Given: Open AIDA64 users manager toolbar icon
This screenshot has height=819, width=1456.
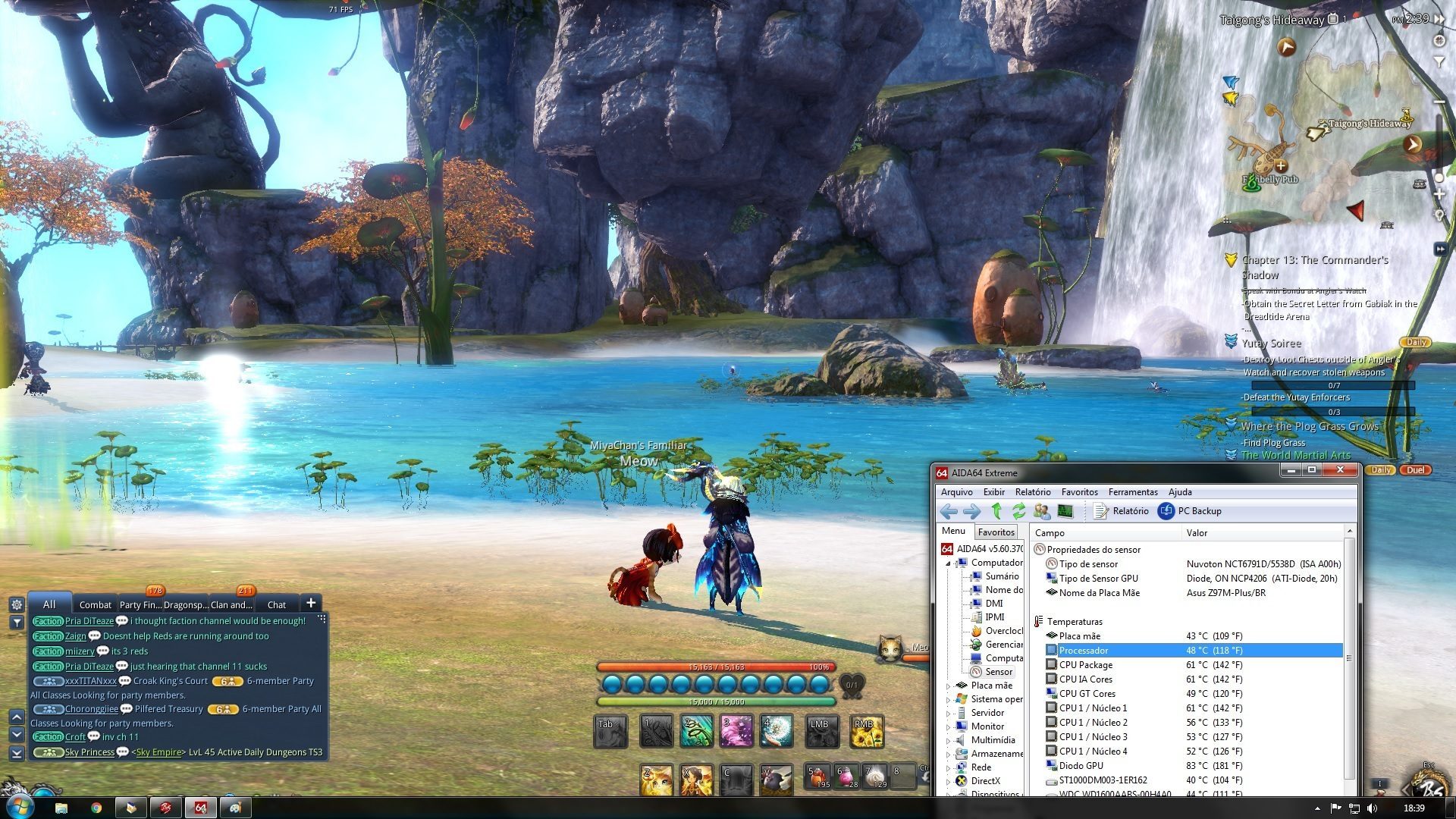Looking at the screenshot, I should click(x=1042, y=511).
